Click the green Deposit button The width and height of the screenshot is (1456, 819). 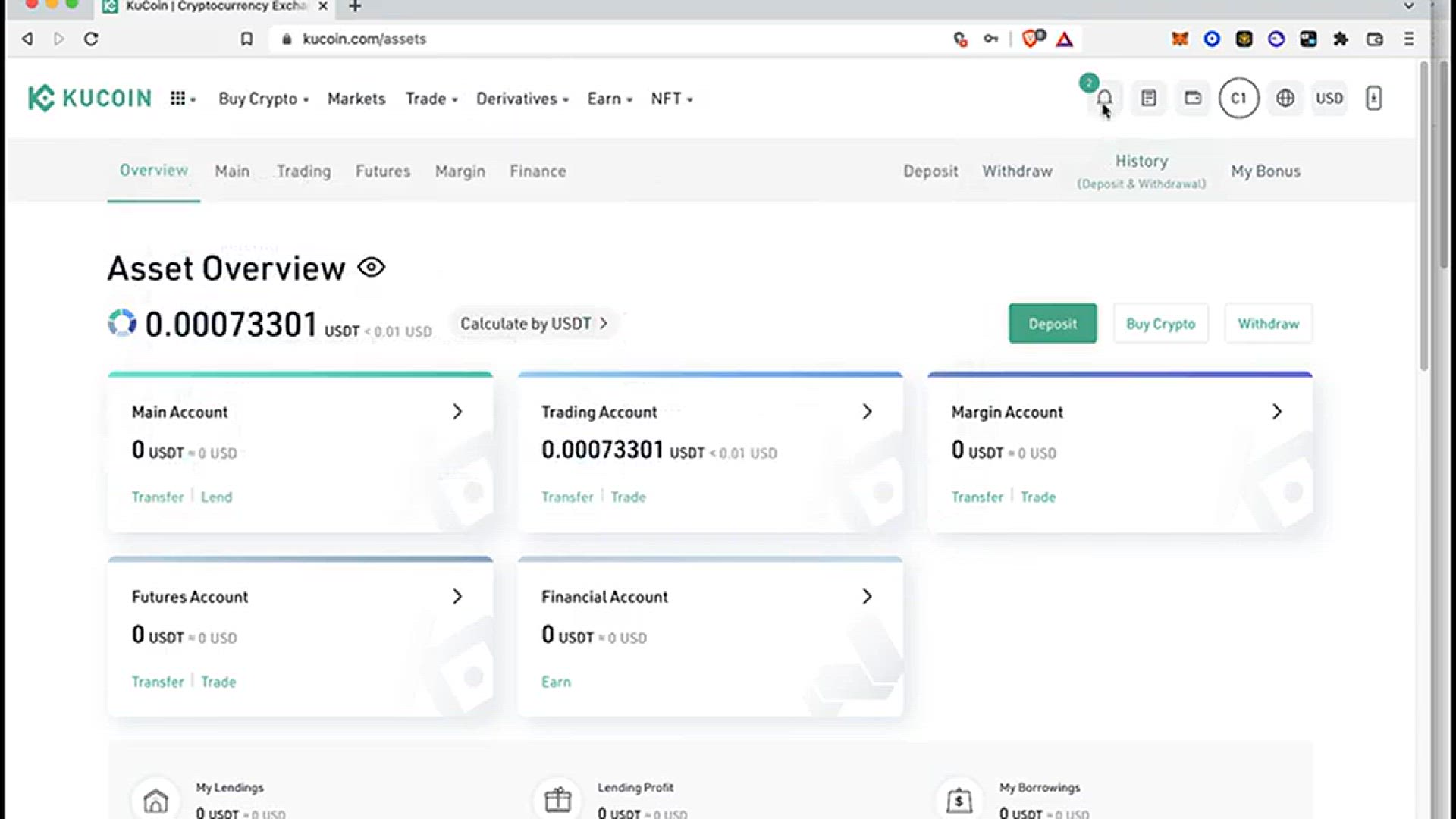click(1052, 324)
